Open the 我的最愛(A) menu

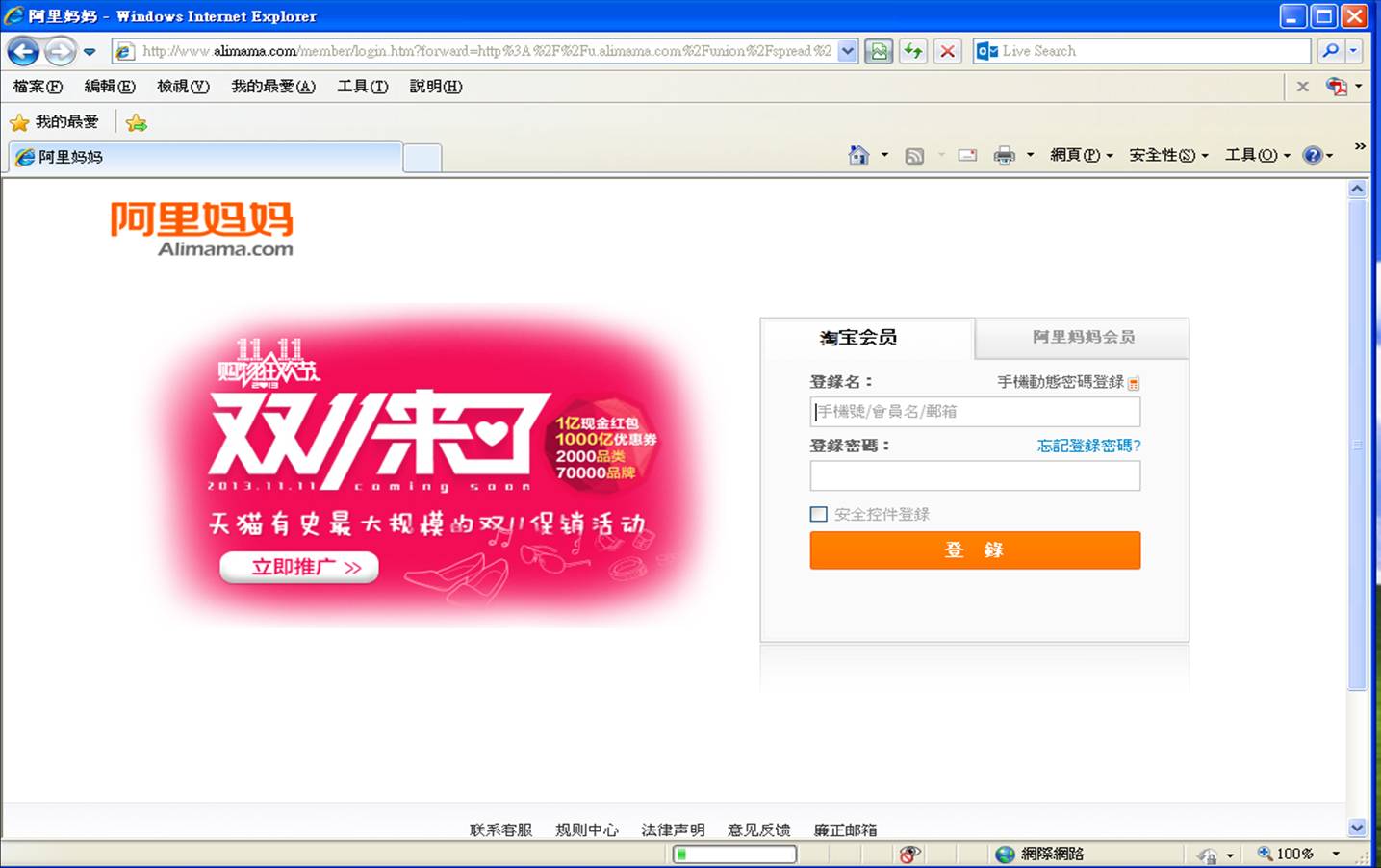pyautogui.click(x=273, y=87)
